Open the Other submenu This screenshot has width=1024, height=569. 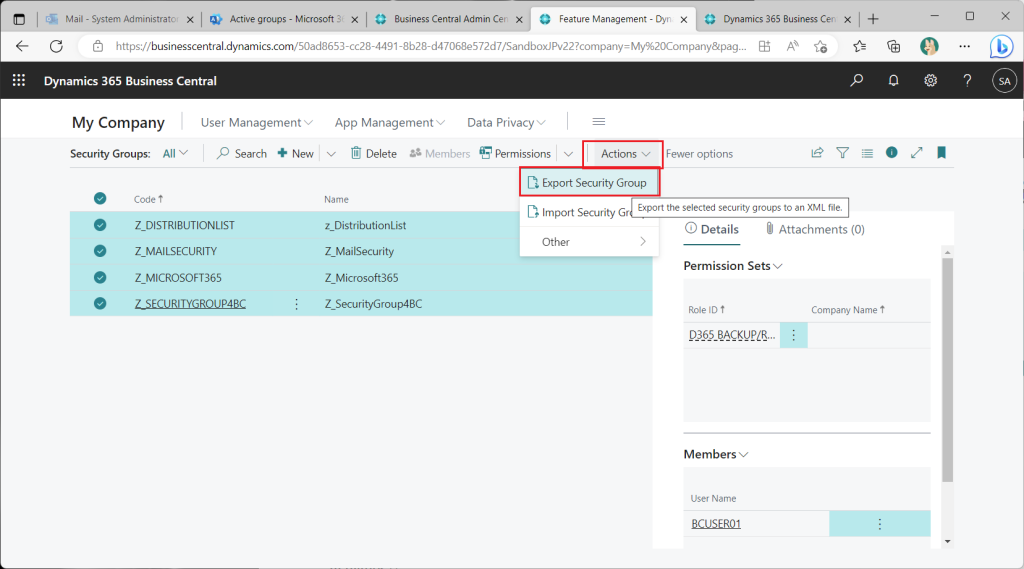[x=589, y=242]
